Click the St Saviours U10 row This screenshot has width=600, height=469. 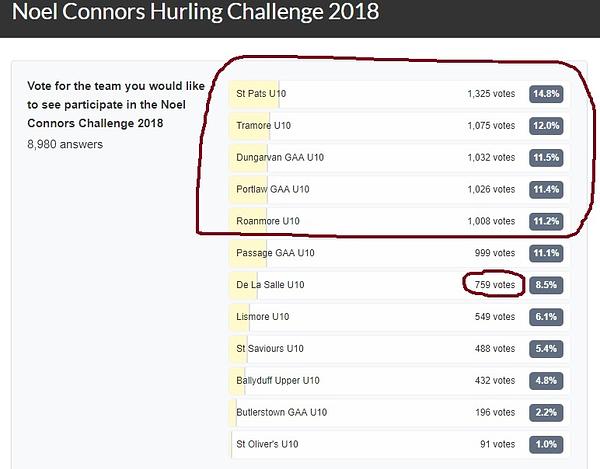(399, 348)
